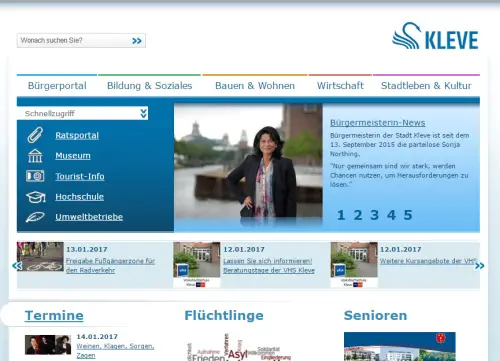Click the search submit double-arrow icon
Screen dimensions: 500x361
[137, 41]
